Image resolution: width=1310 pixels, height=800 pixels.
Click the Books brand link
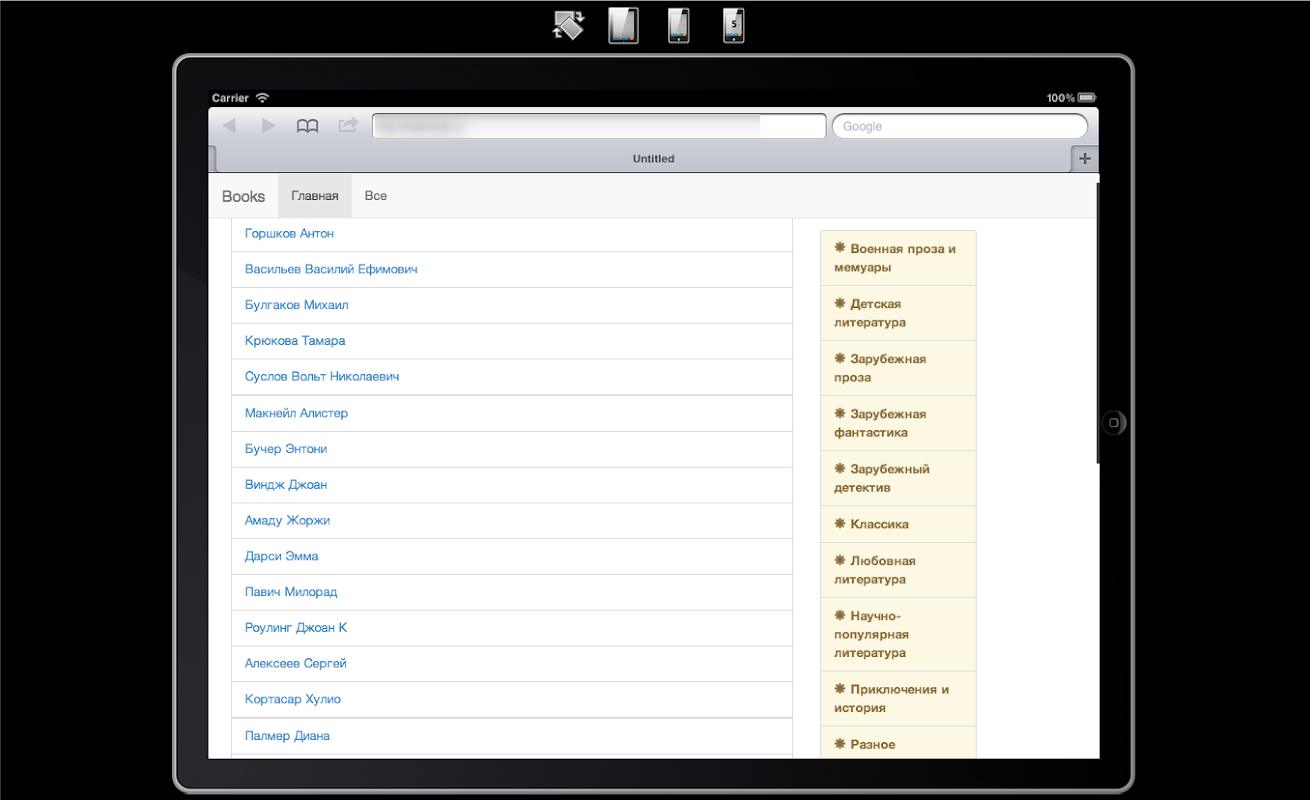(x=243, y=196)
